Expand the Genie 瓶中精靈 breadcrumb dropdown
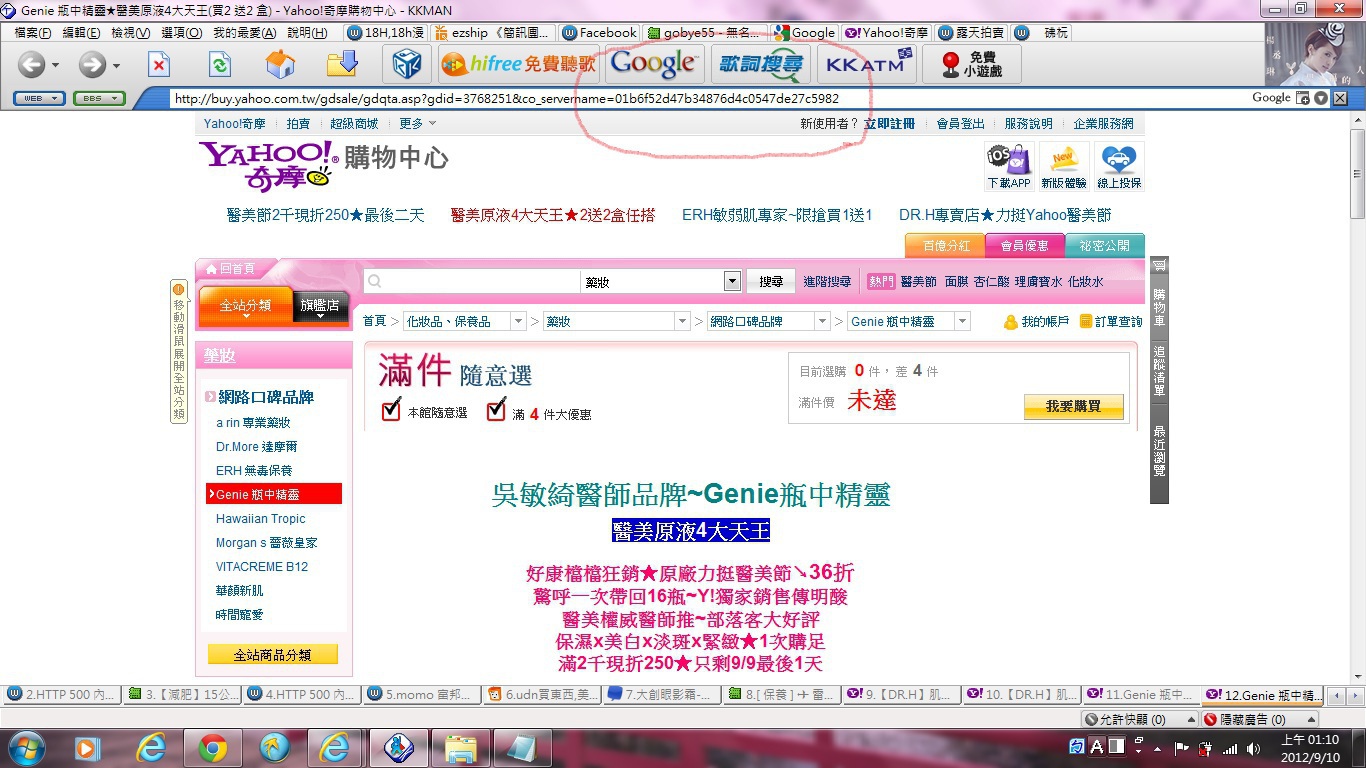Viewport: 1366px width, 768px height. [x=962, y=321]
